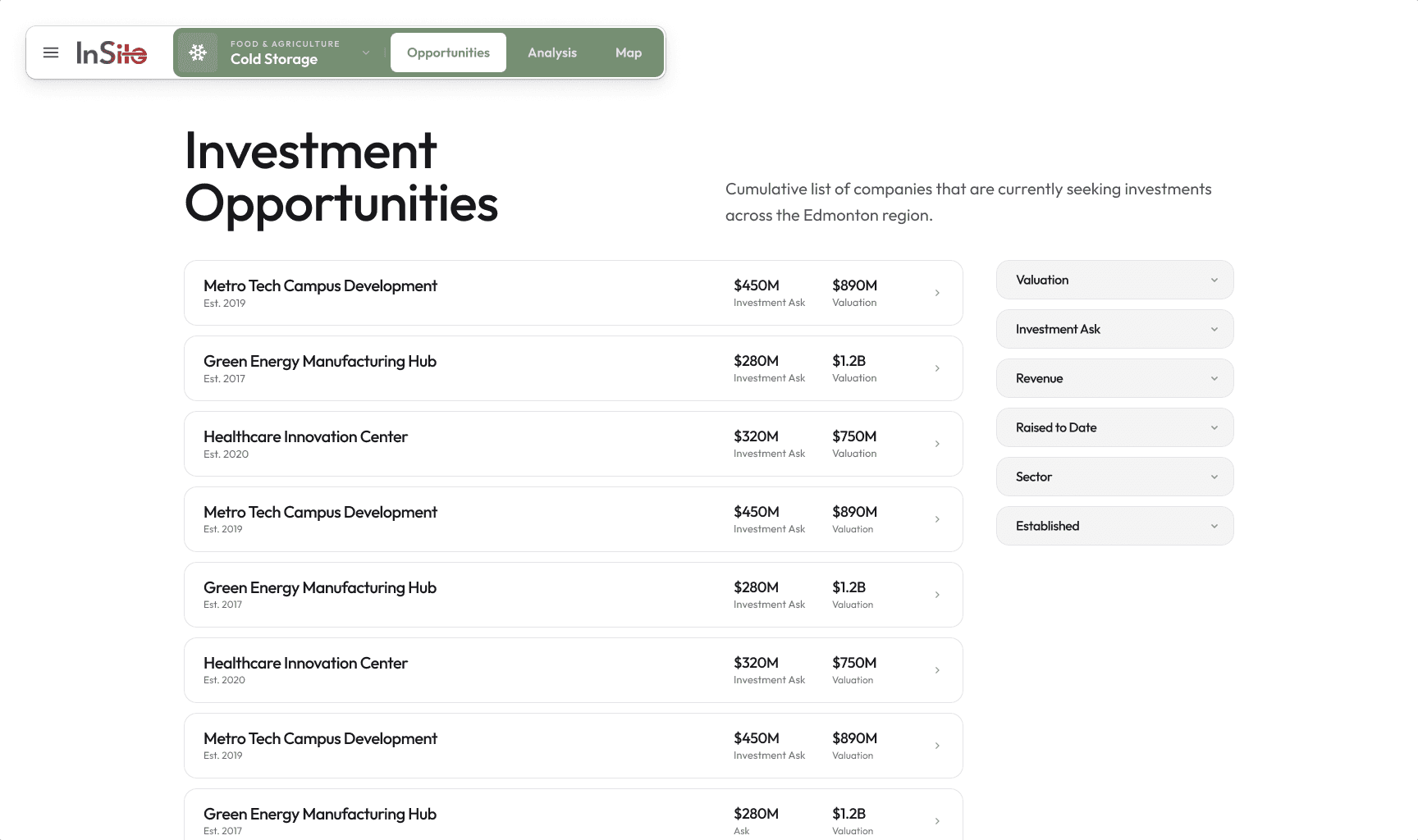
Task: Click arrow on second Metro Tech Campus row
Action: click(x=937, y=519)
